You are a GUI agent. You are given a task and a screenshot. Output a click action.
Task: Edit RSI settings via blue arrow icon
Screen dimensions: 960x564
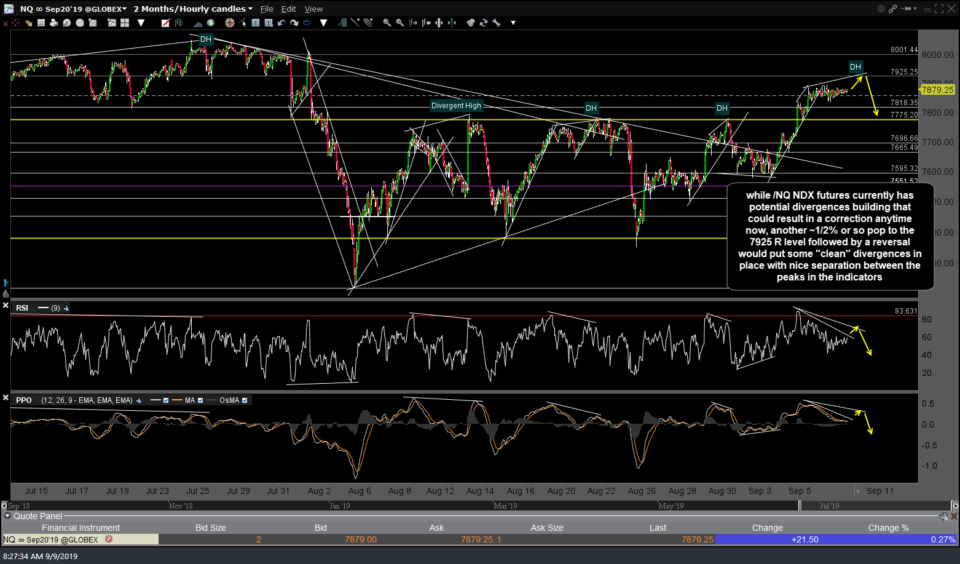point(66,308)
